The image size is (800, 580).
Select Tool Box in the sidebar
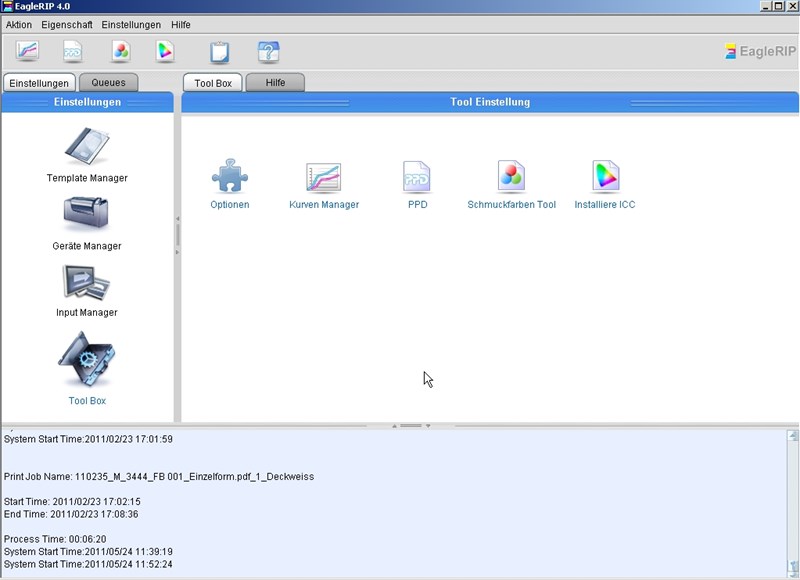[x=87, y=367]
